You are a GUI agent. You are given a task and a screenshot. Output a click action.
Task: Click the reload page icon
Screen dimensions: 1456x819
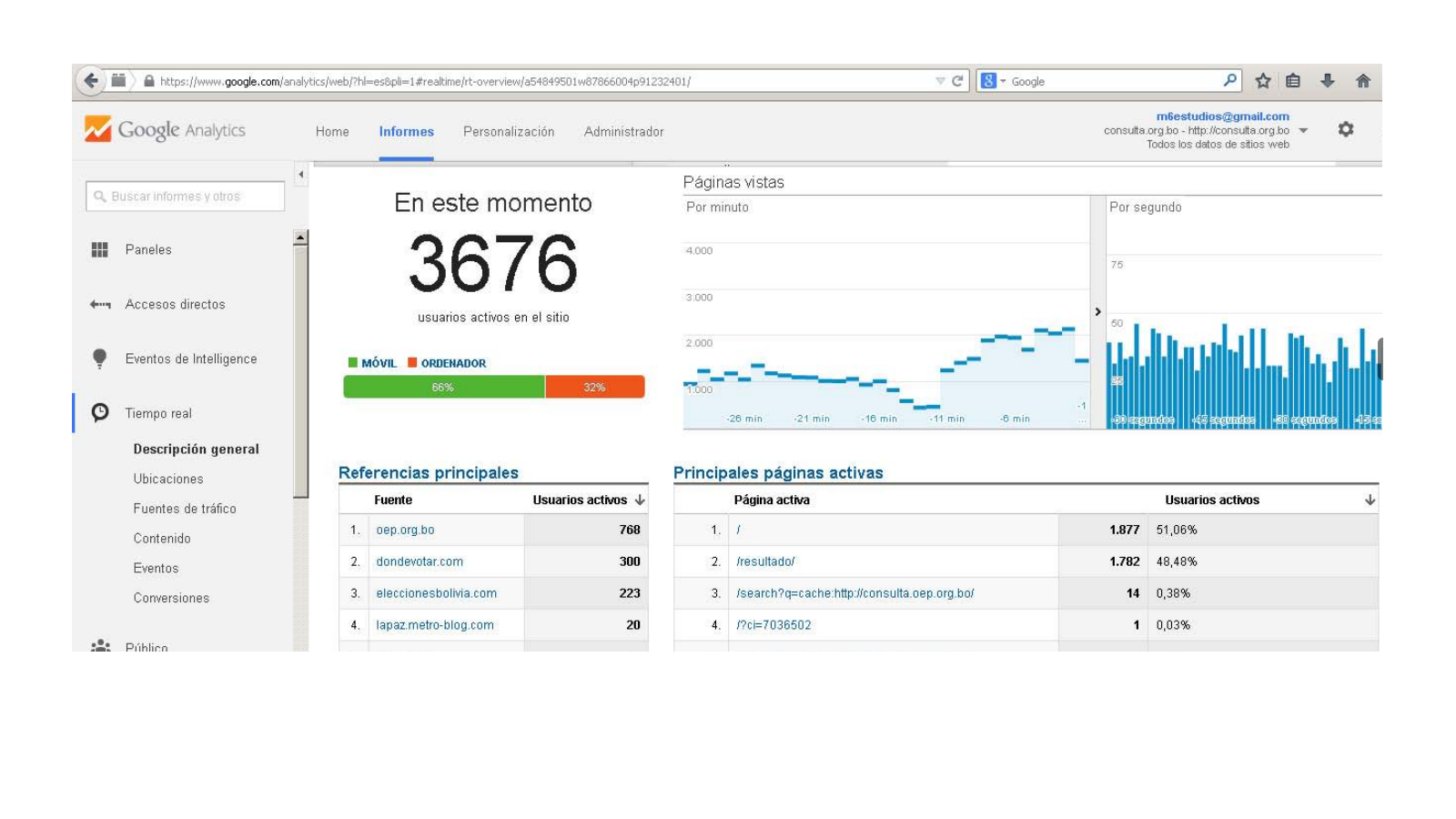(x=957, y=81)
